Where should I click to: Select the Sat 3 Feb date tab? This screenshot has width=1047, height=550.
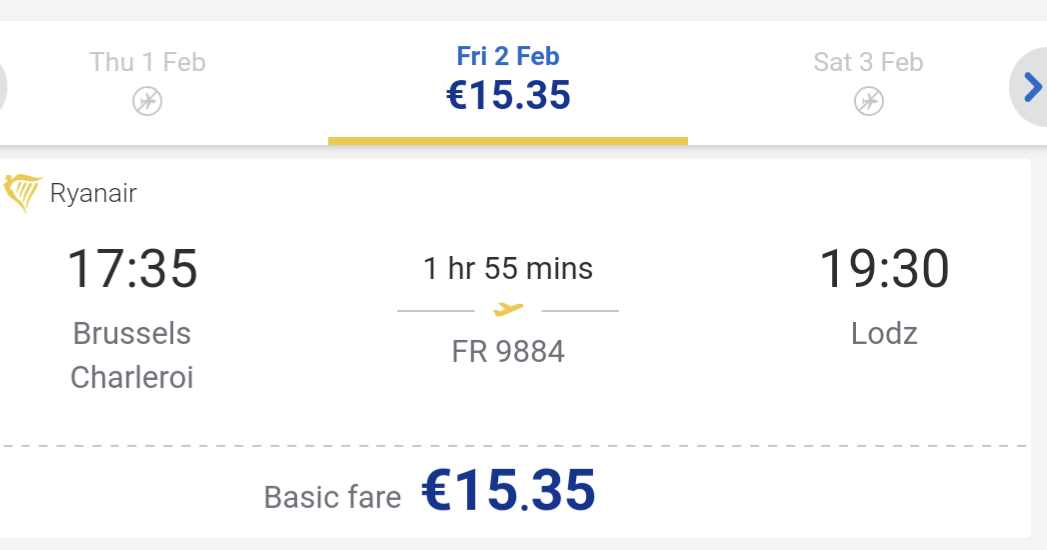[868, 83]
